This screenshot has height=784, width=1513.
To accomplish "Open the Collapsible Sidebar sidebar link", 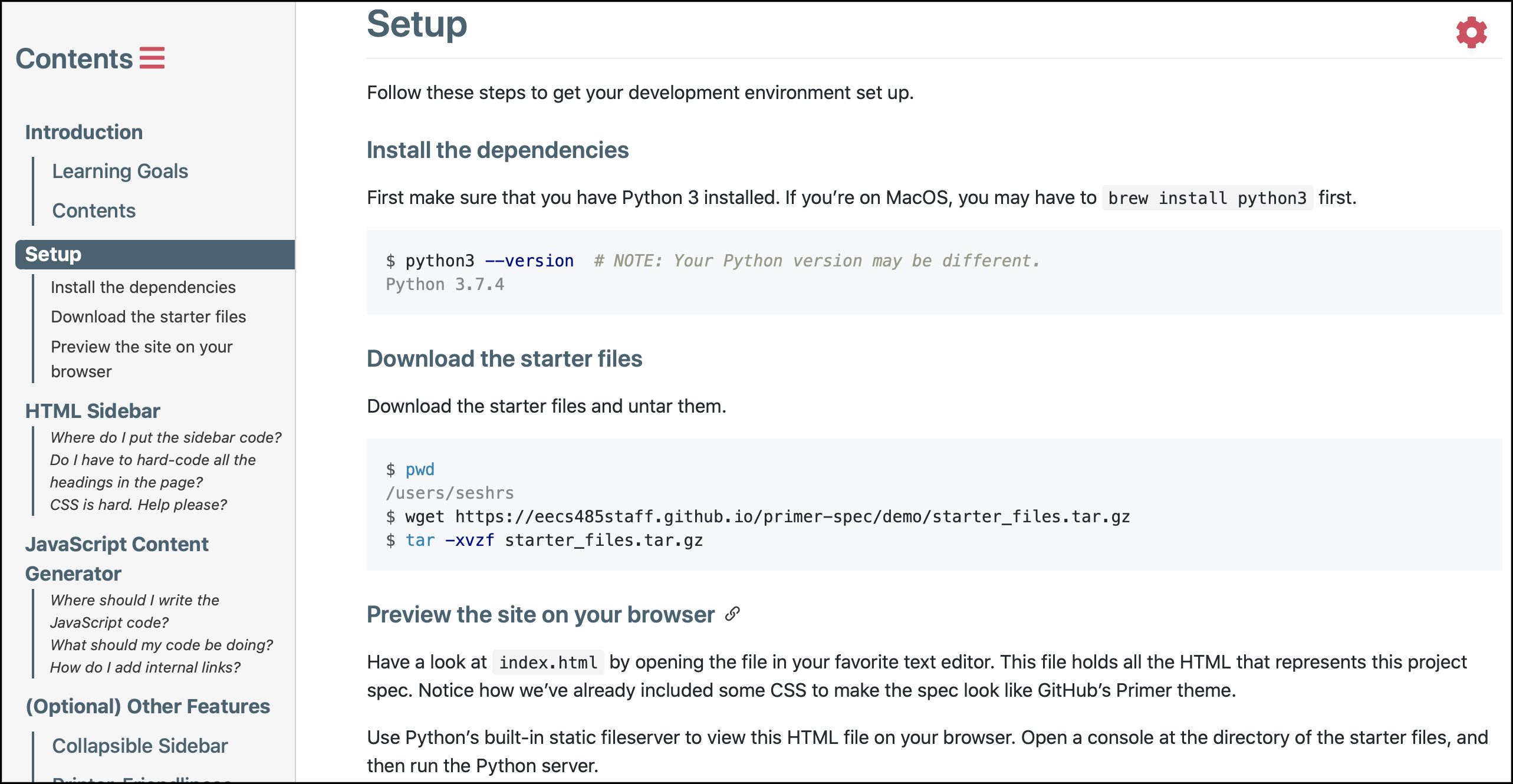I will (x=140, y=746).
